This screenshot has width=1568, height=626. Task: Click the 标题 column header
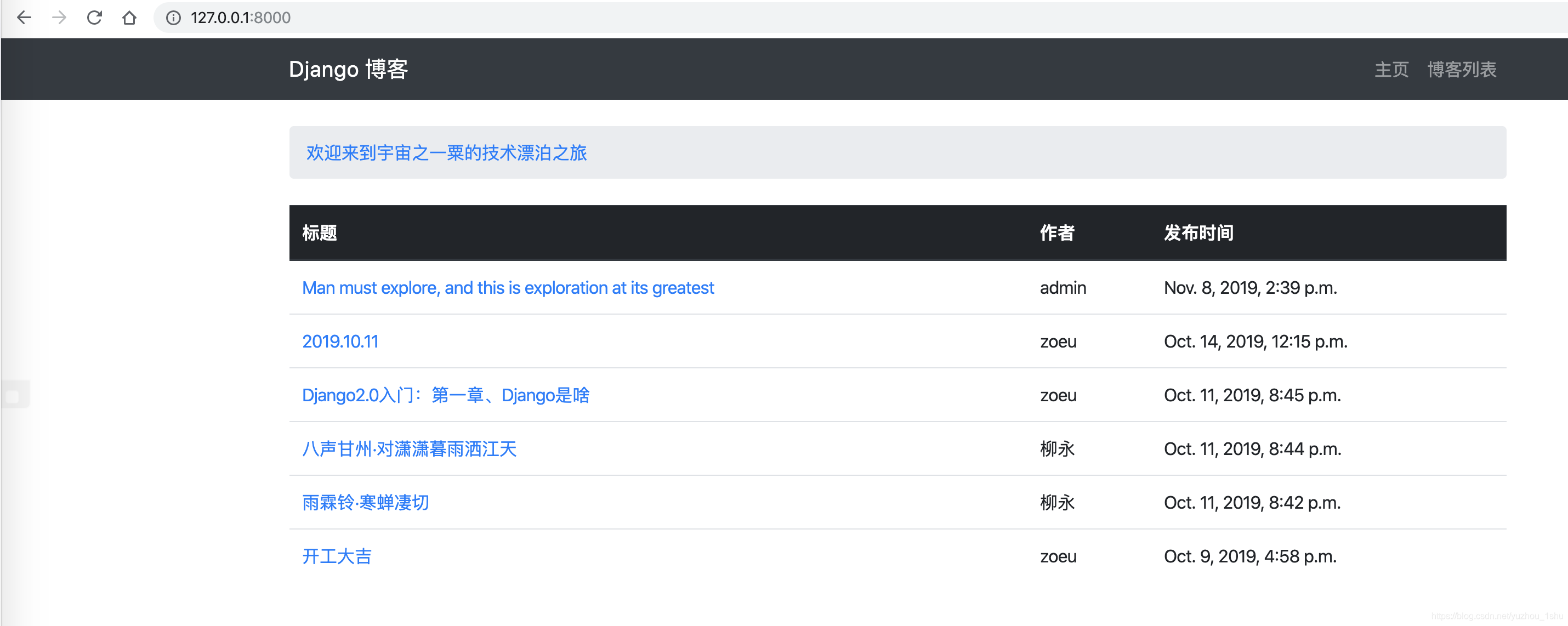[320, 233]
